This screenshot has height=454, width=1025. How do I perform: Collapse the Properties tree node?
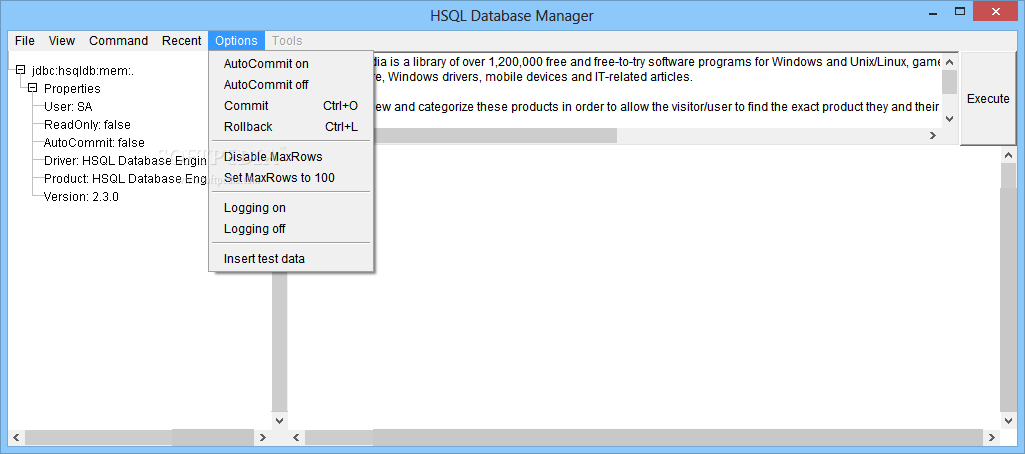coord(33,88)
